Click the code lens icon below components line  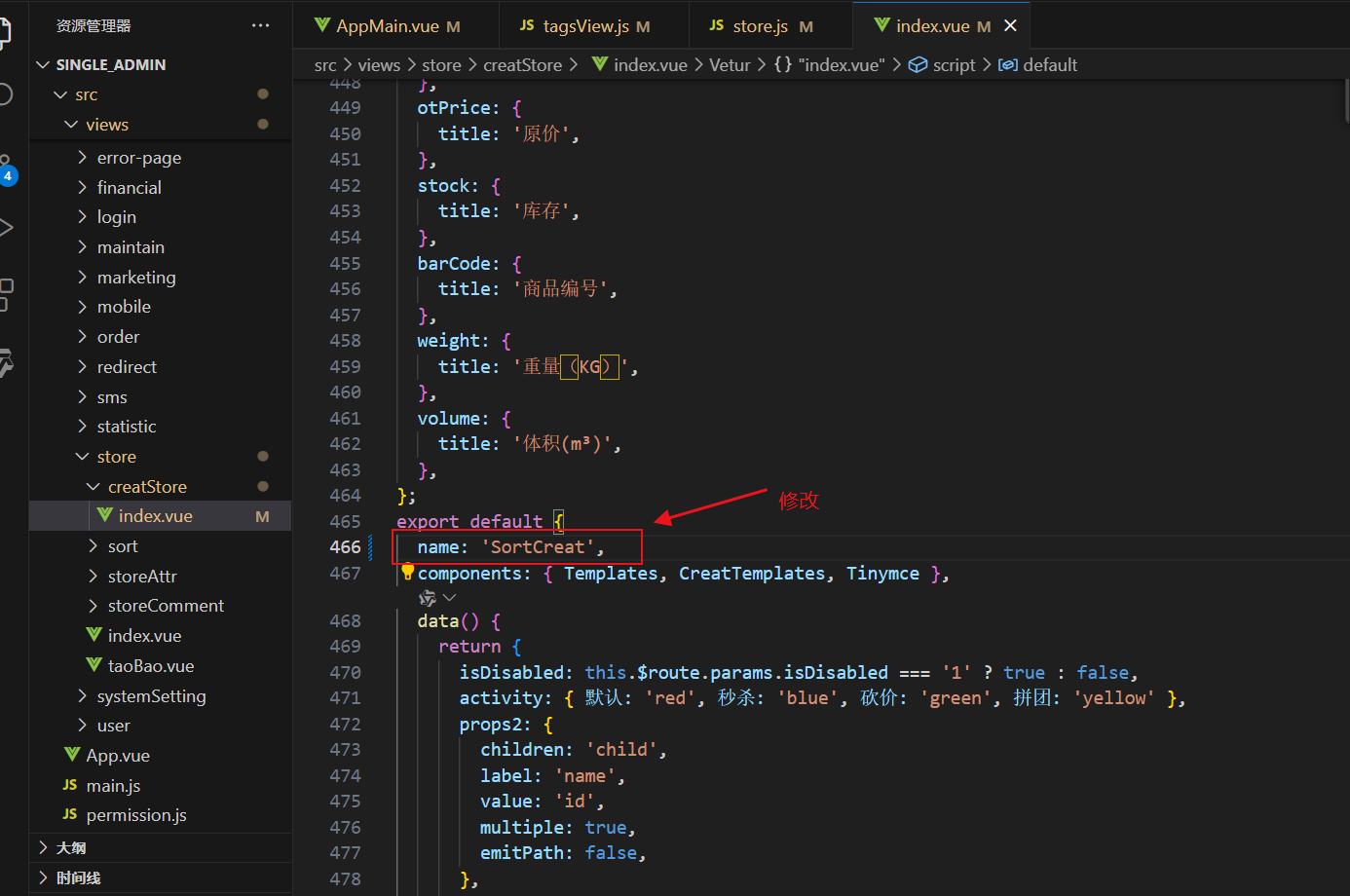coord(428,598)
